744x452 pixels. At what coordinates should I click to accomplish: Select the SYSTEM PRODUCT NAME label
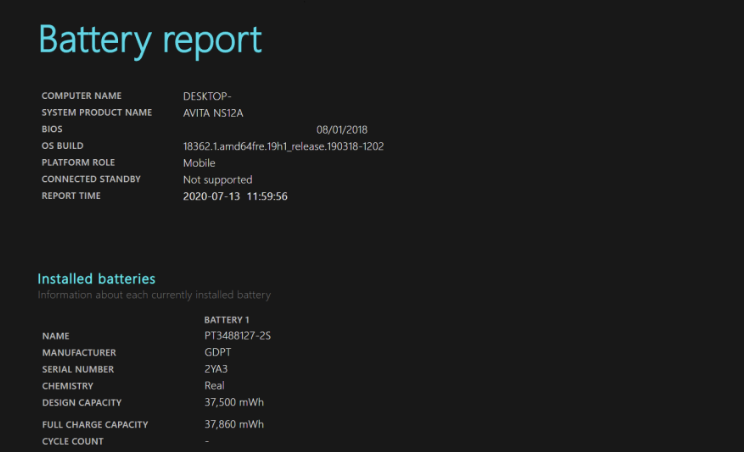tap(97, 112)
